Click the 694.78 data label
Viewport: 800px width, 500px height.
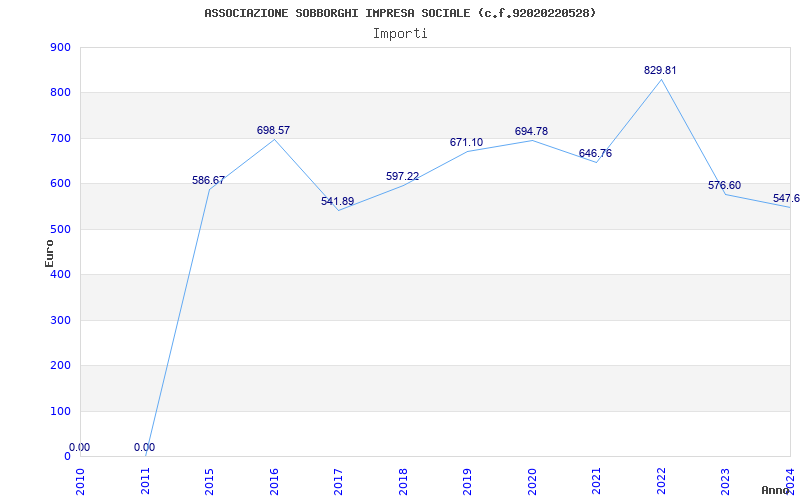point(531,131)
